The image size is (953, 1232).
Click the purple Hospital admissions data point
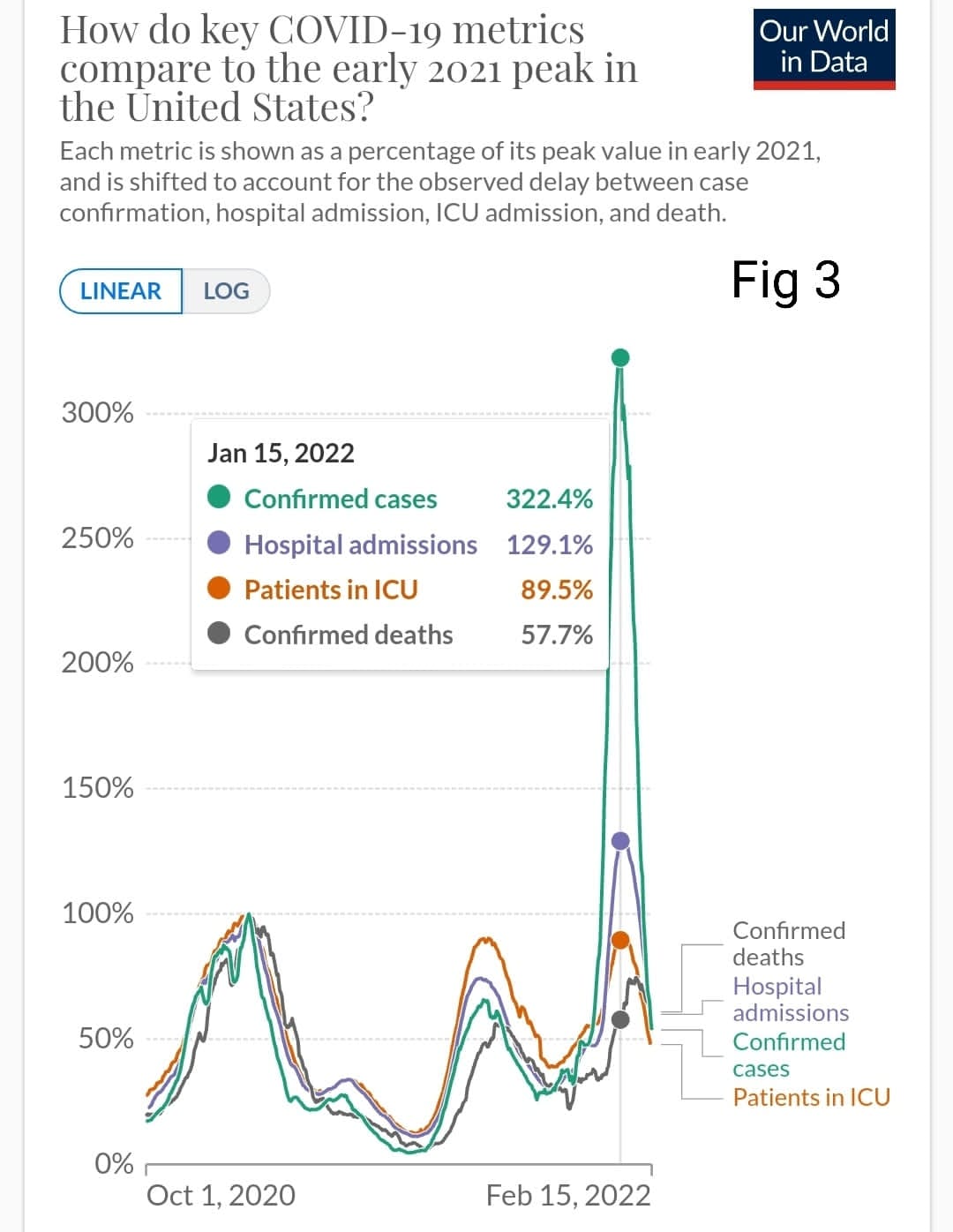click(x=620, y=840)
